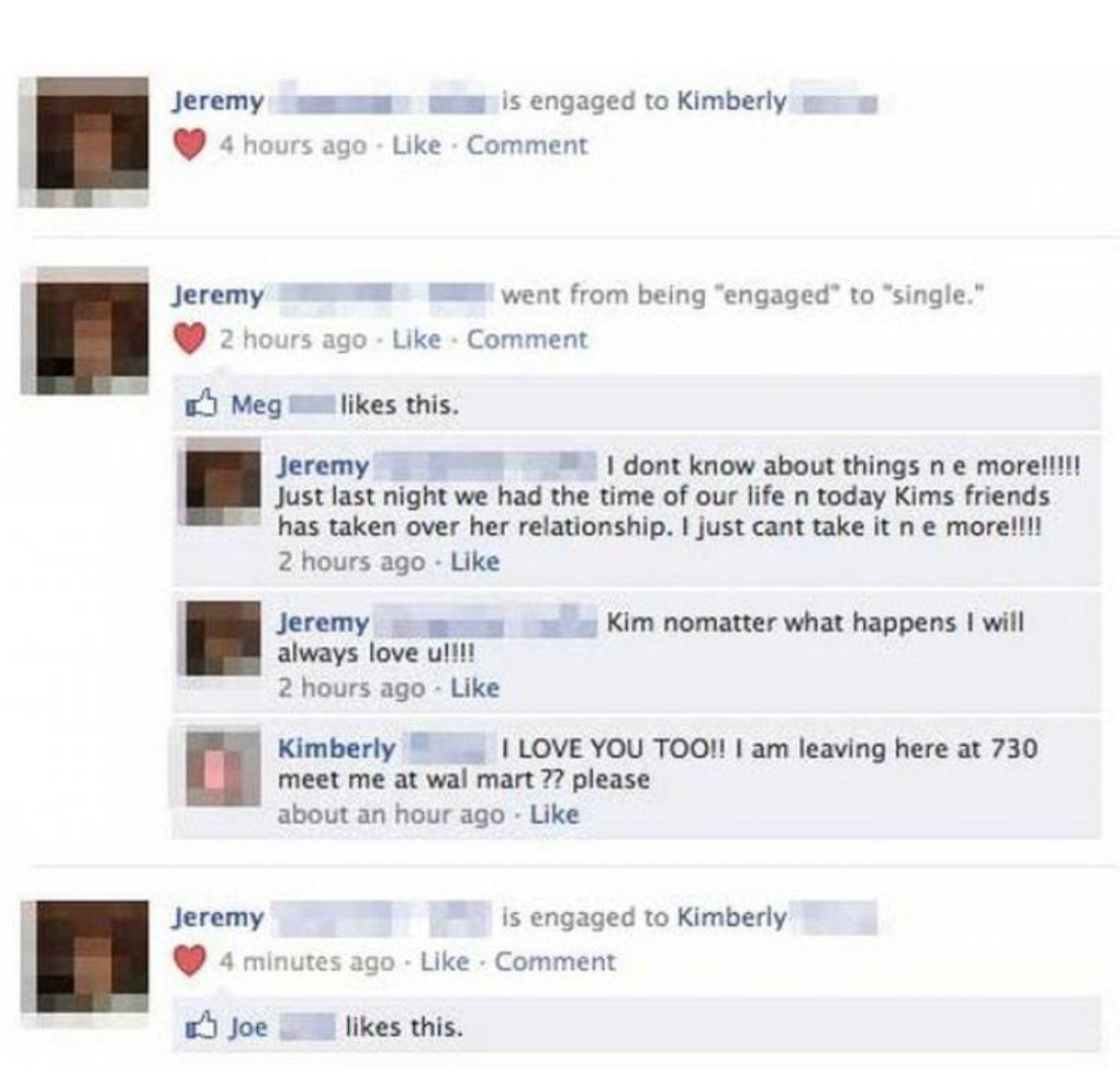Open Joe's profile from likes line
This screenshot has height=1088, width=1120.
coord(248,1027)
